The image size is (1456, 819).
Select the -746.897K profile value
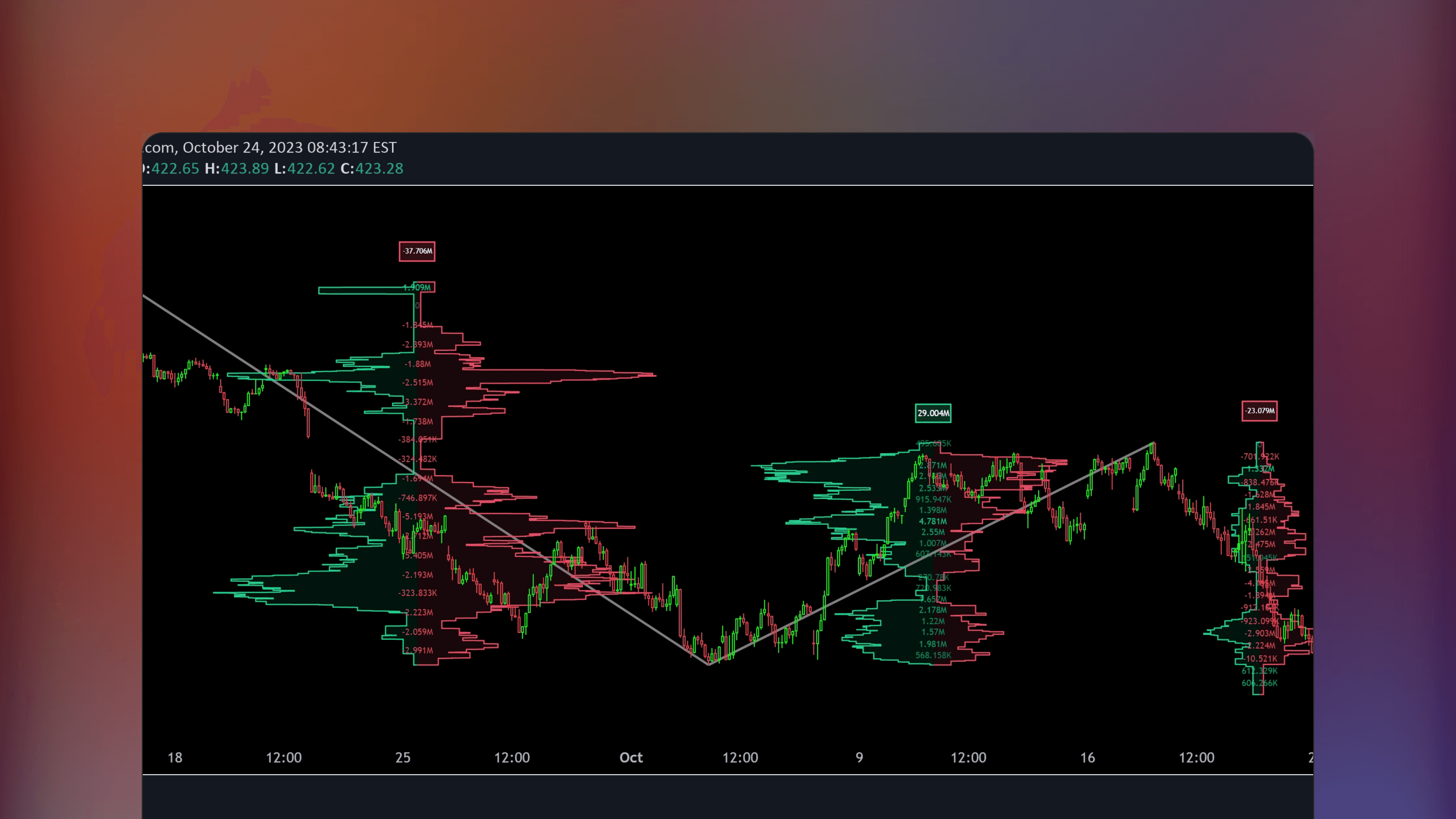point(417,498)
